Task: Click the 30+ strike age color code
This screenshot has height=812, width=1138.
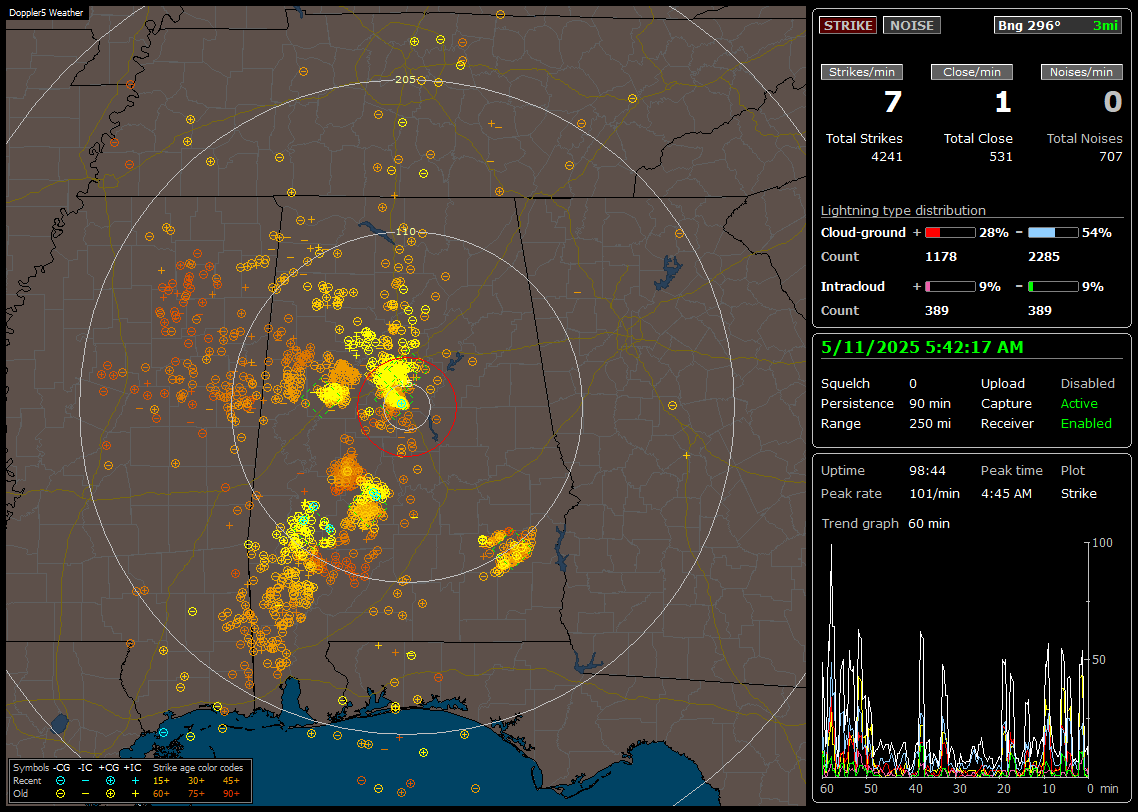Action: tap(196, 781)
